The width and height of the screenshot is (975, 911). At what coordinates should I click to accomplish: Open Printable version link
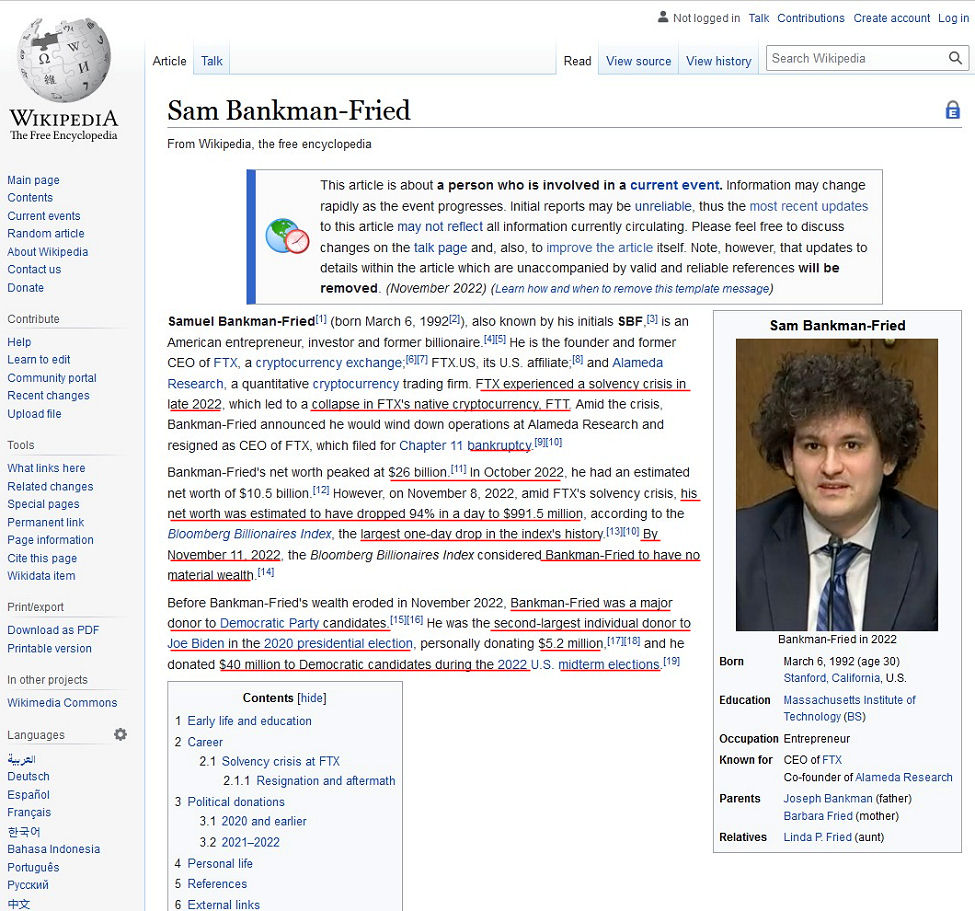point(50,649)
